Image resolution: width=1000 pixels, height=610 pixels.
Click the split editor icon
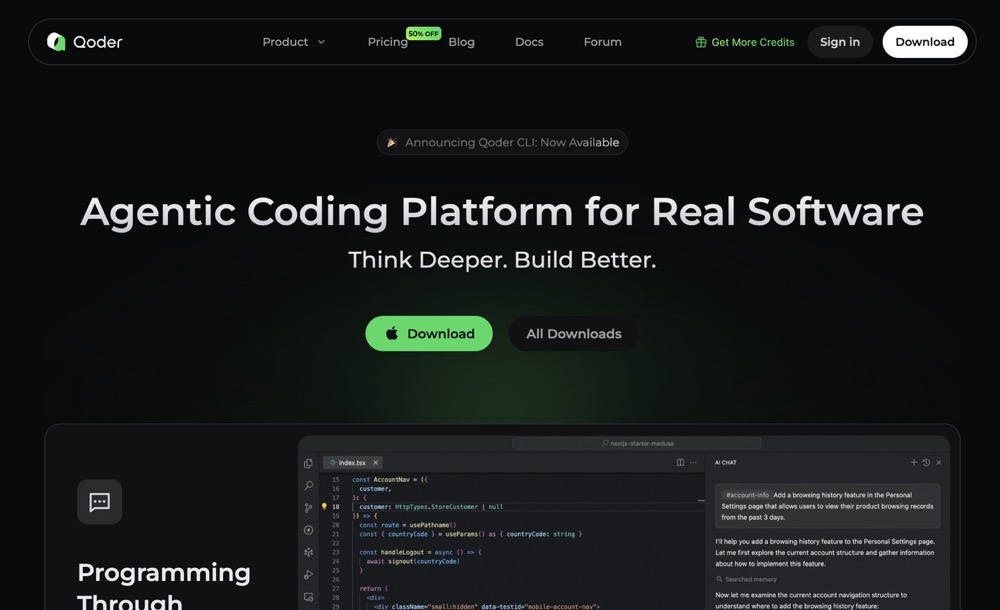pos(680,463)
